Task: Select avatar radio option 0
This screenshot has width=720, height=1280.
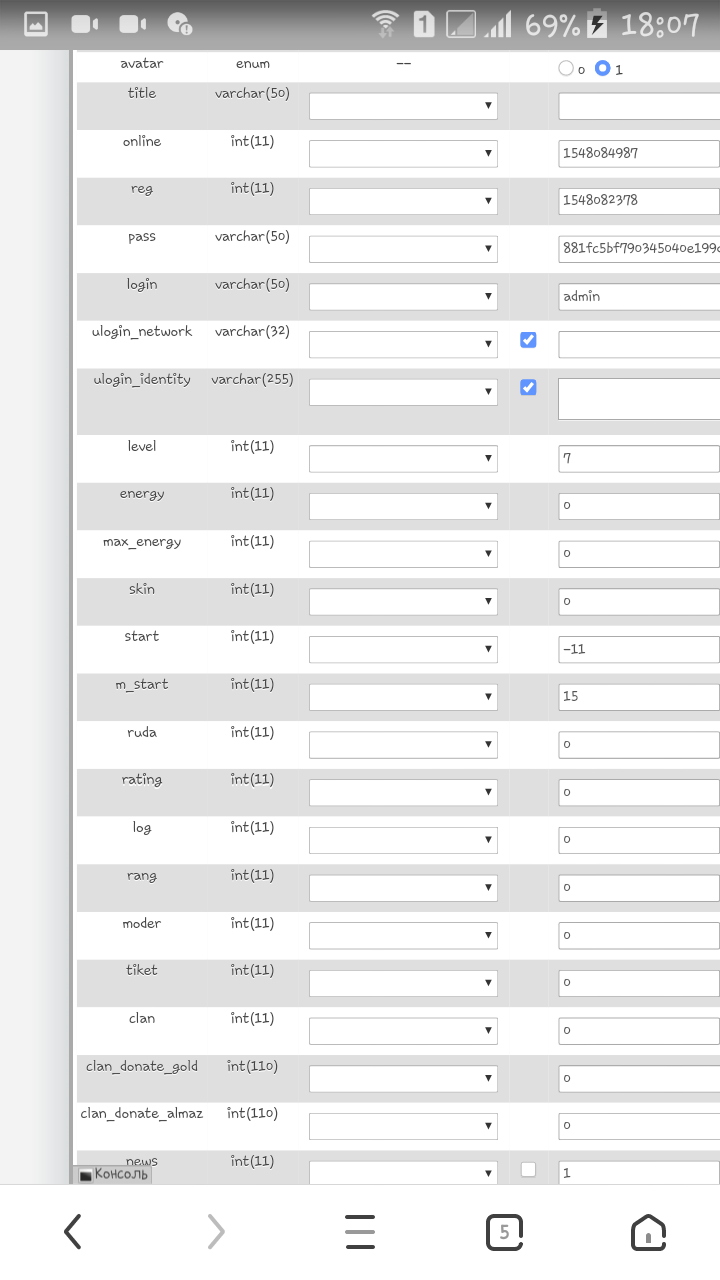Action: pos(567,69)
